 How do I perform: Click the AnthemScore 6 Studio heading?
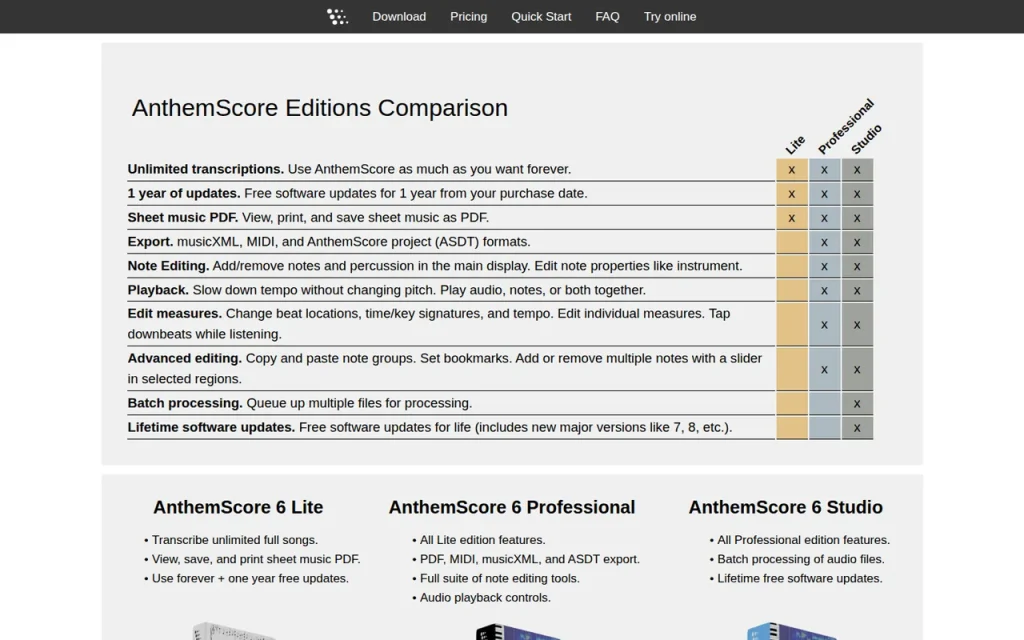click(x=786, y=507)
